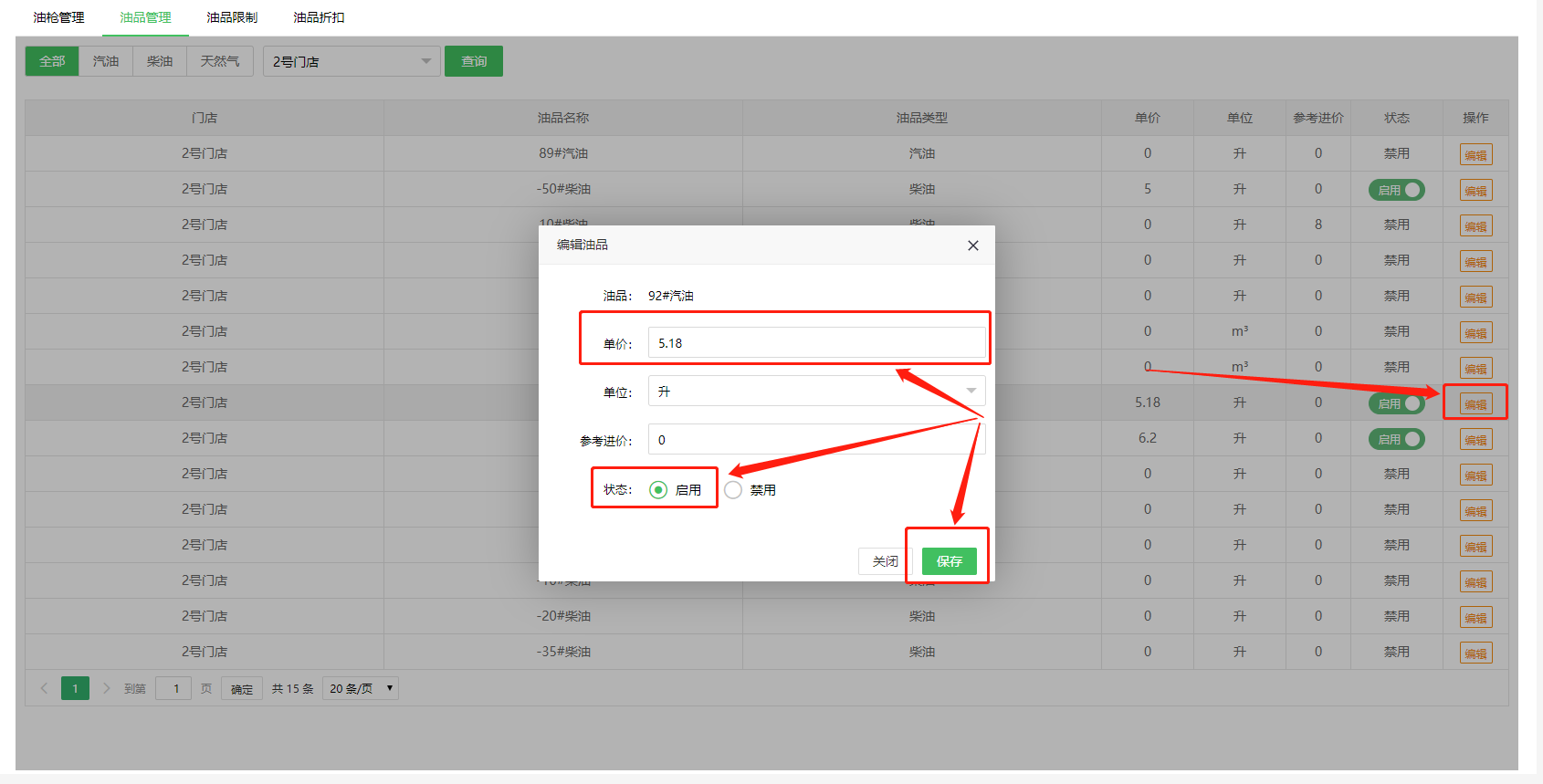The width and height of the screenshot is (1543, 784).
Task: Toggle 启用 switch in -50#柴油 row
Action: tap(1396, 190)
